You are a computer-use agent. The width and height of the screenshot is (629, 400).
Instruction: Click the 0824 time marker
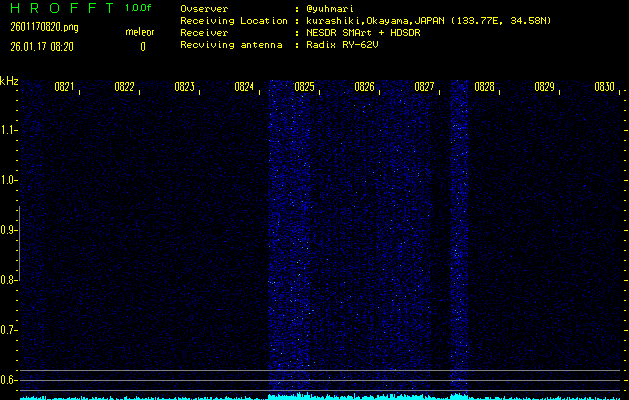pyautogui.click(x=244, y=87)
